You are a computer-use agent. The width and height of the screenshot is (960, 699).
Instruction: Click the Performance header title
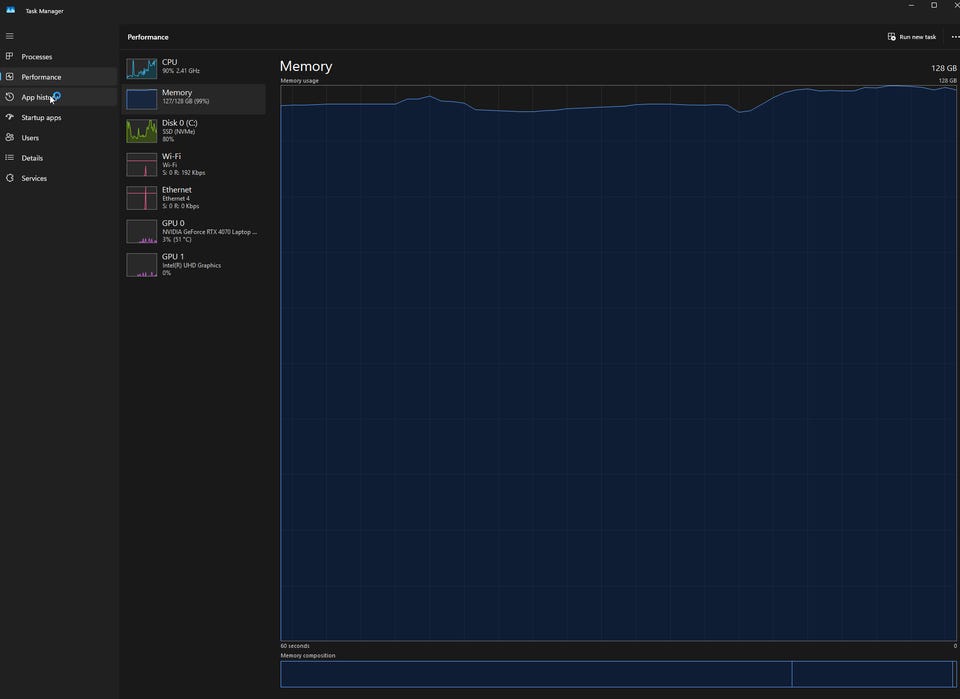148,37
